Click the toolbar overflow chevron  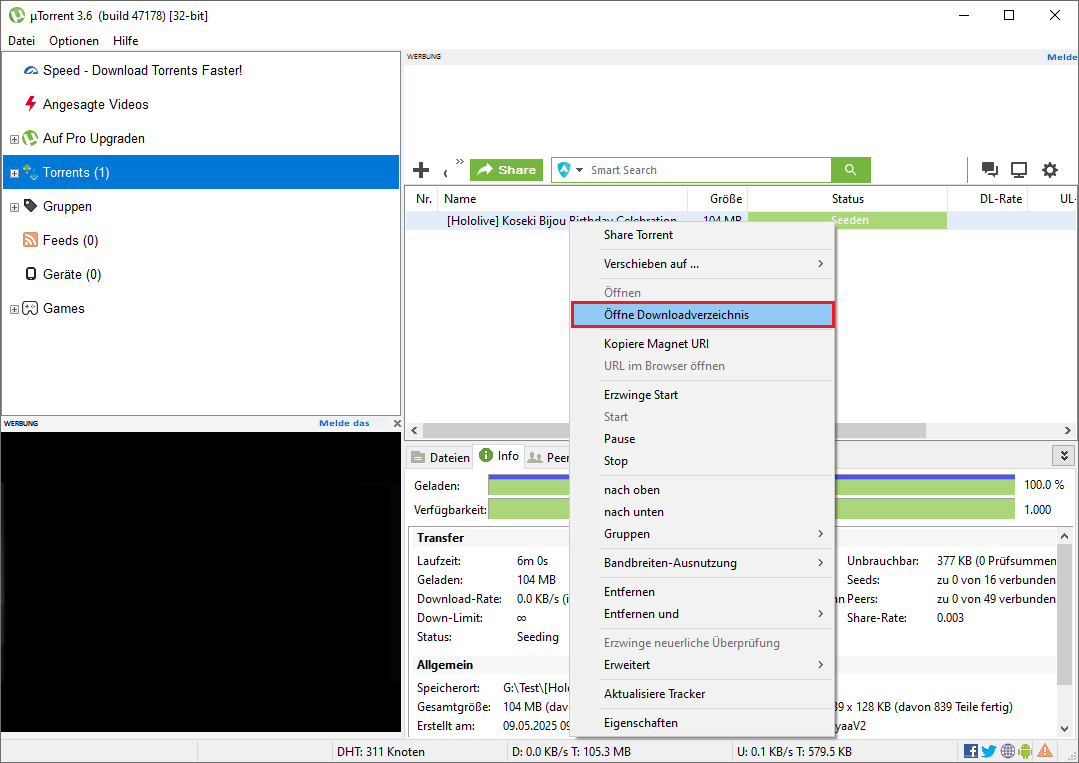(460, 162)
